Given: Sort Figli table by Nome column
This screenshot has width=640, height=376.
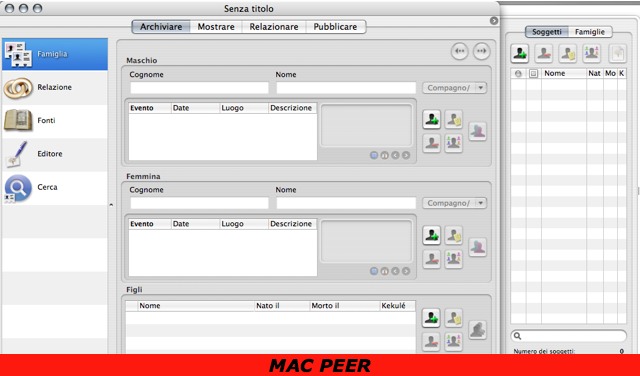Looking at the screenshot, I should [196, 306].
